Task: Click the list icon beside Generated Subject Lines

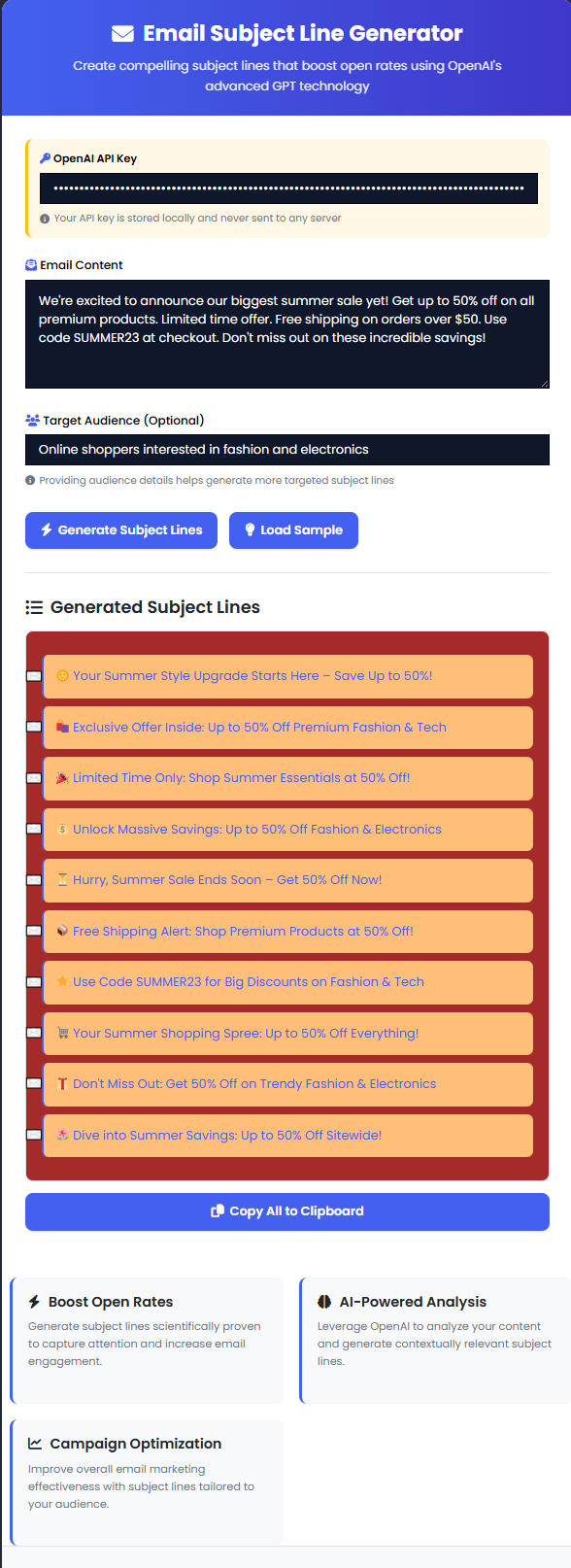Action: tap(34, 607)
